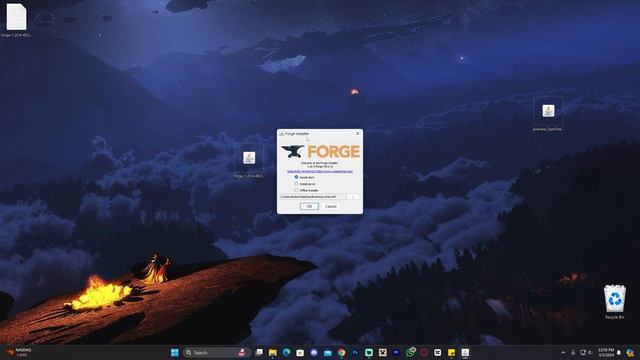This screenshot has height=360, width=640.
Task: Launch Microsoft Edge from the taskbar
Action: (x=286, y=352)
